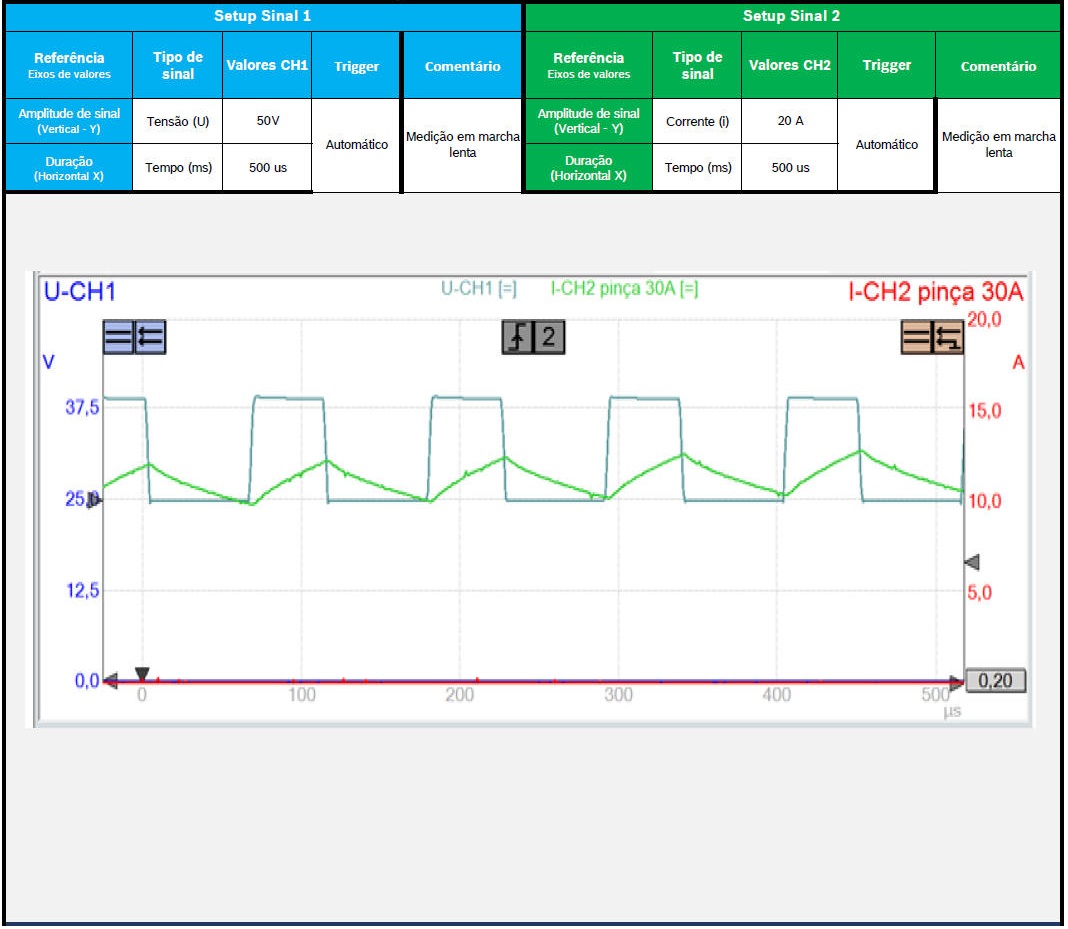
Task: Click the black time-zero marker triangle
Action: tap(142, 674)
